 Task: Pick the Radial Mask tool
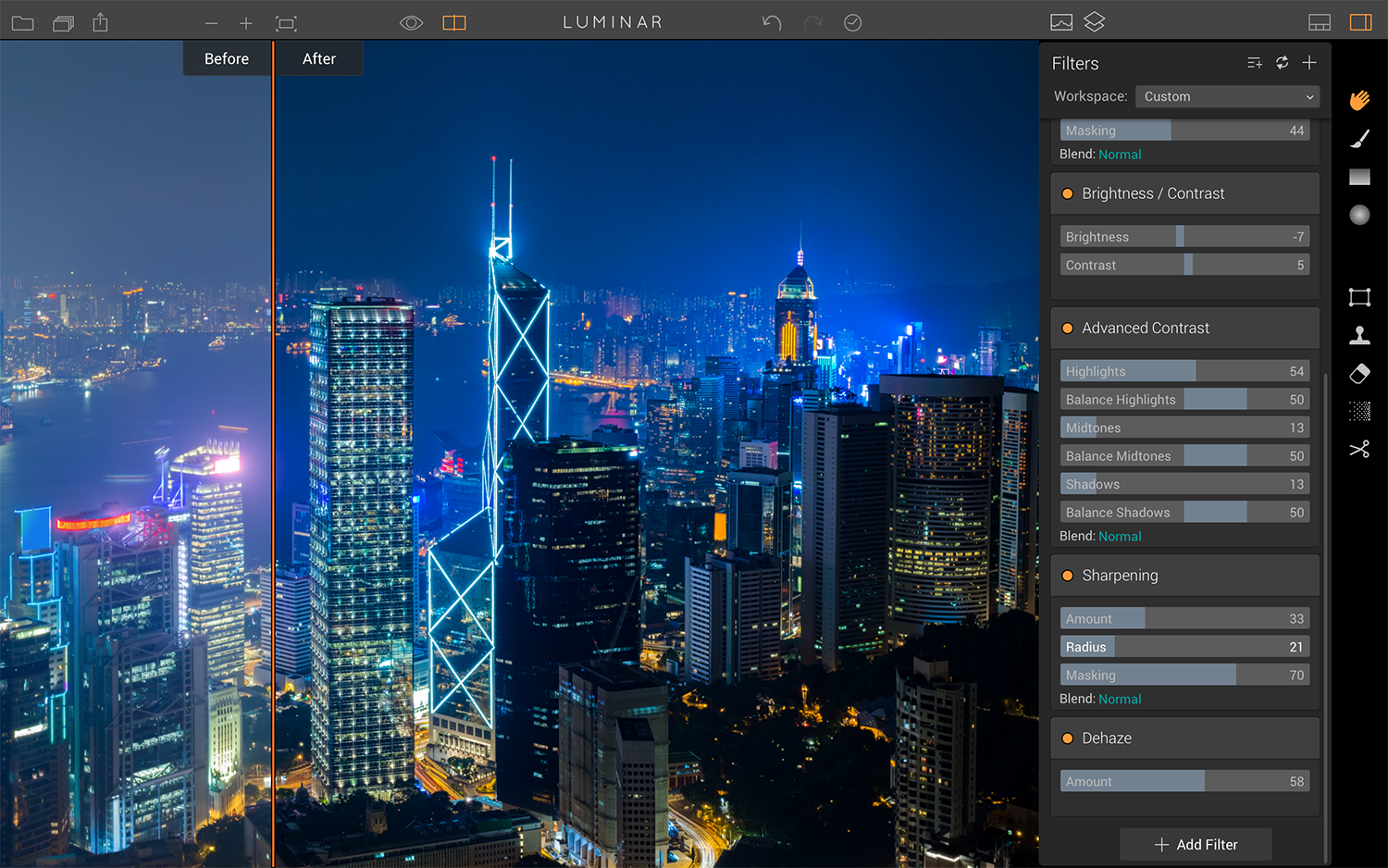pyautogui.click(x=1358, y=215)
